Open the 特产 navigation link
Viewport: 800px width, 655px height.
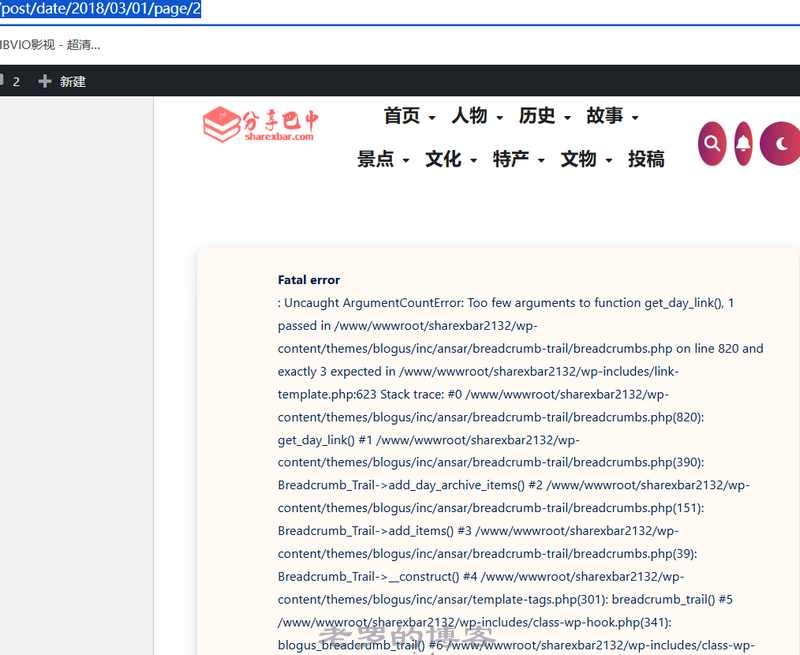512,160
